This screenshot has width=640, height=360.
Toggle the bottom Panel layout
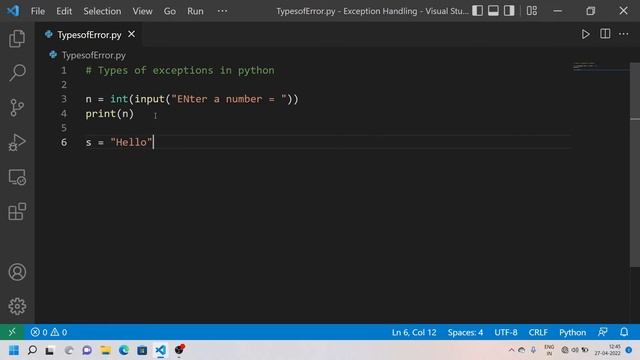pyautogui.click(x=493, y=11)
